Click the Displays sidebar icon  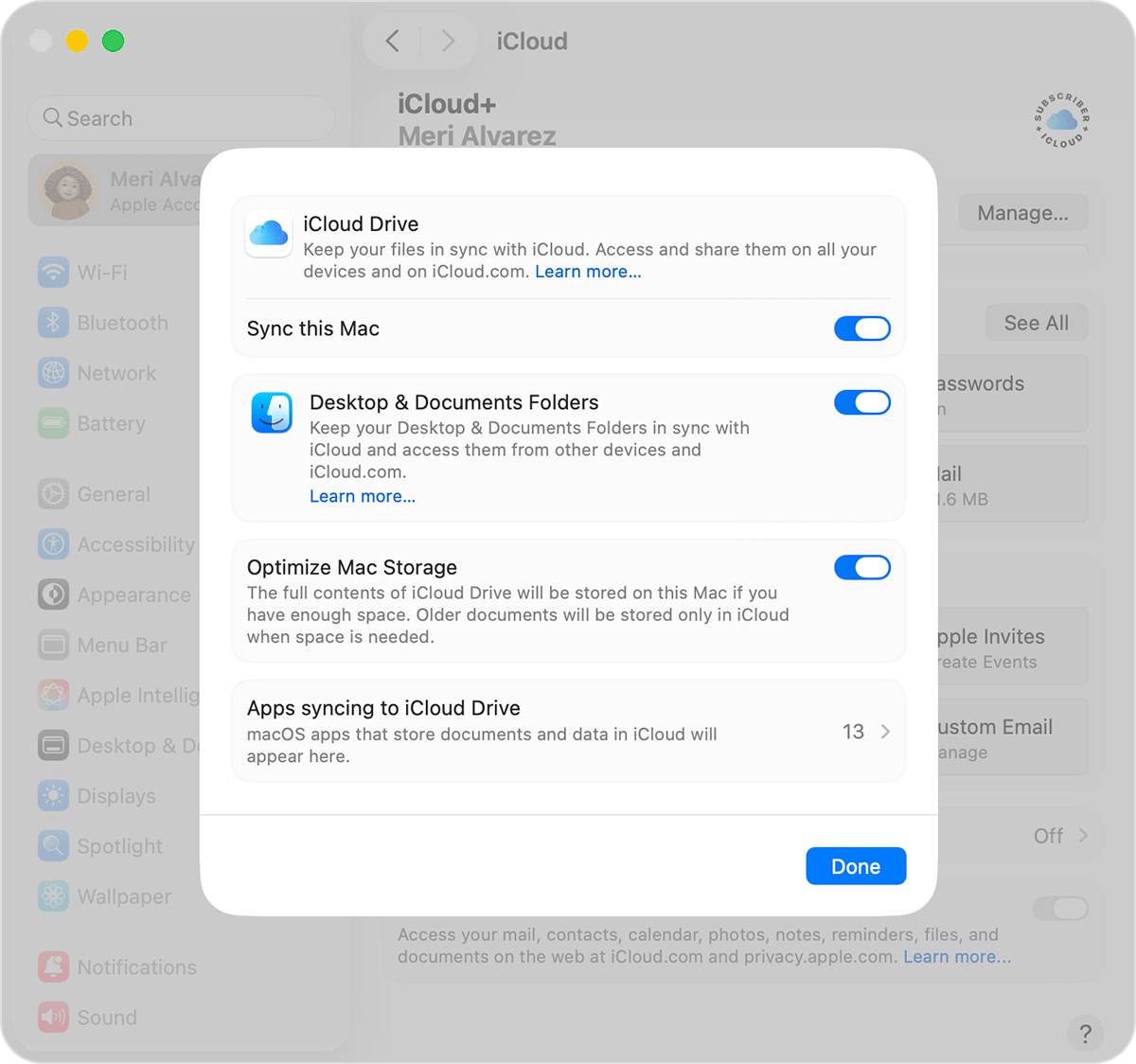pos(54,796)
